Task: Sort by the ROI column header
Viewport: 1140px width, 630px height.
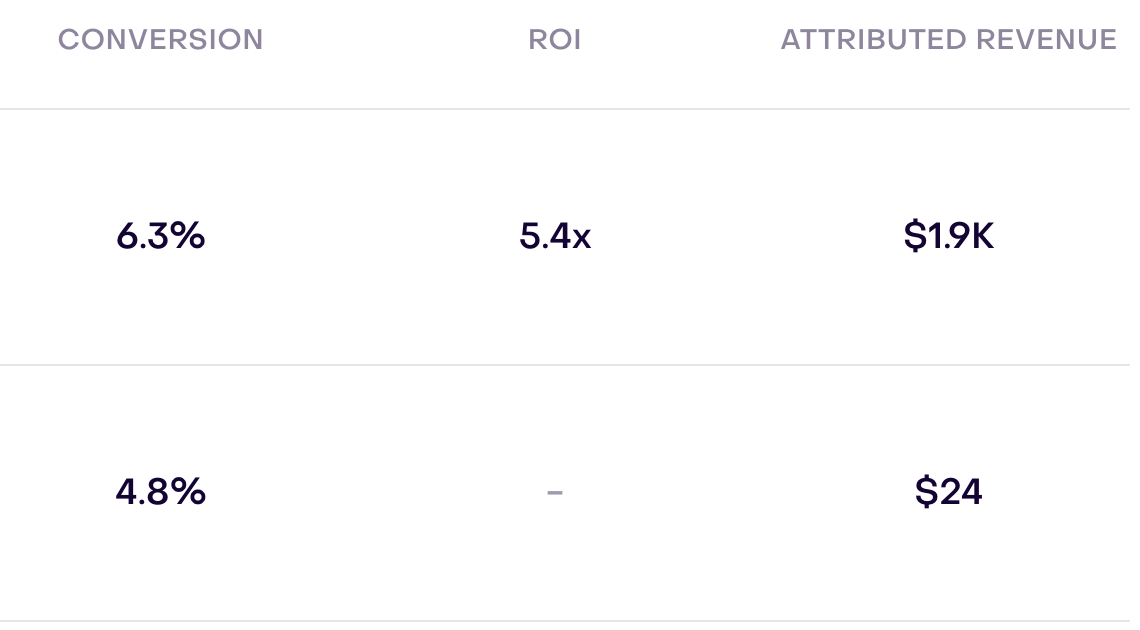Action: pyautogui.click(x=555, y=39)
